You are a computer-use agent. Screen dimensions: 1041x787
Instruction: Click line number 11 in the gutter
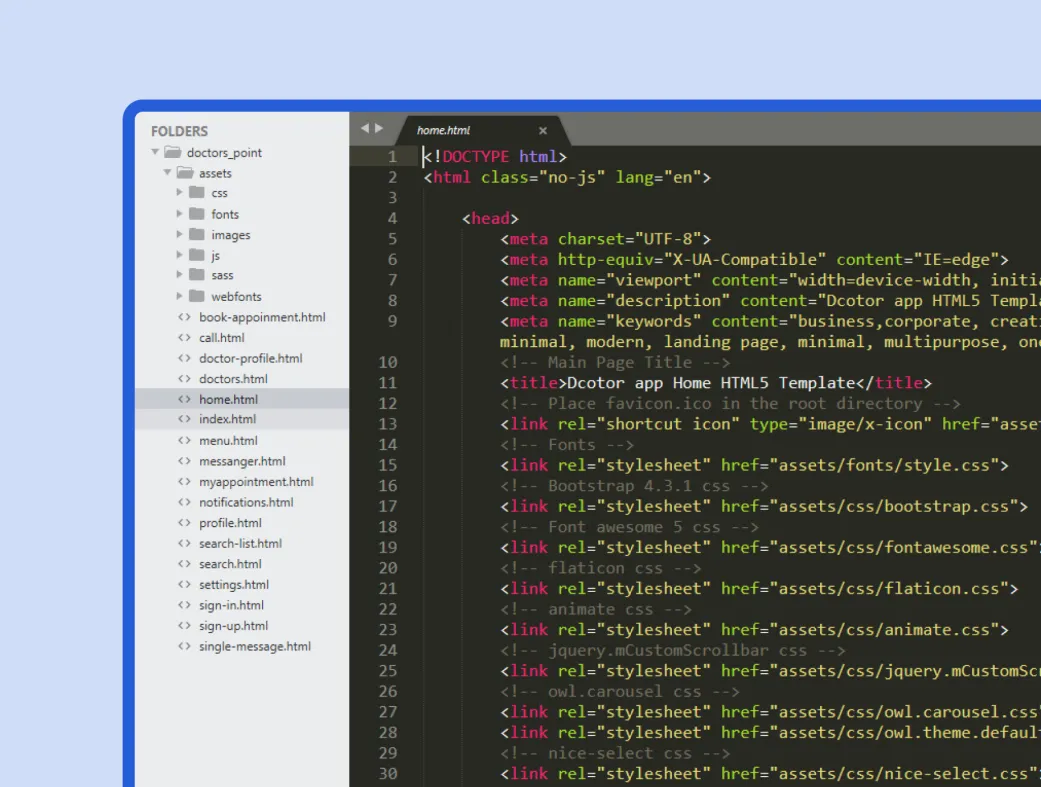point(387,383)
